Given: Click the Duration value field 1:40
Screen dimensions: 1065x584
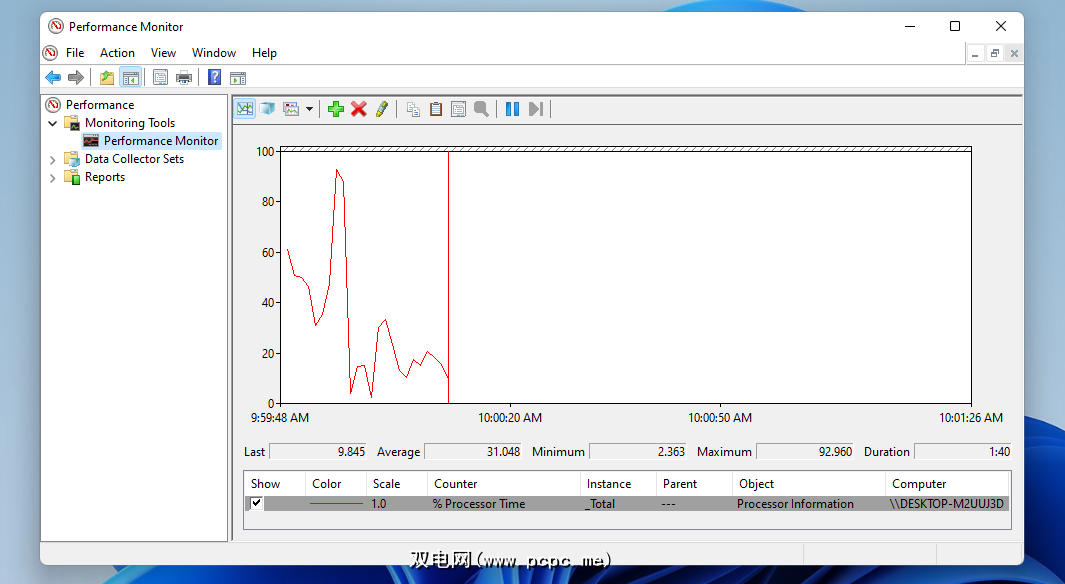Looking at the screenshot, I should point(963,452).
